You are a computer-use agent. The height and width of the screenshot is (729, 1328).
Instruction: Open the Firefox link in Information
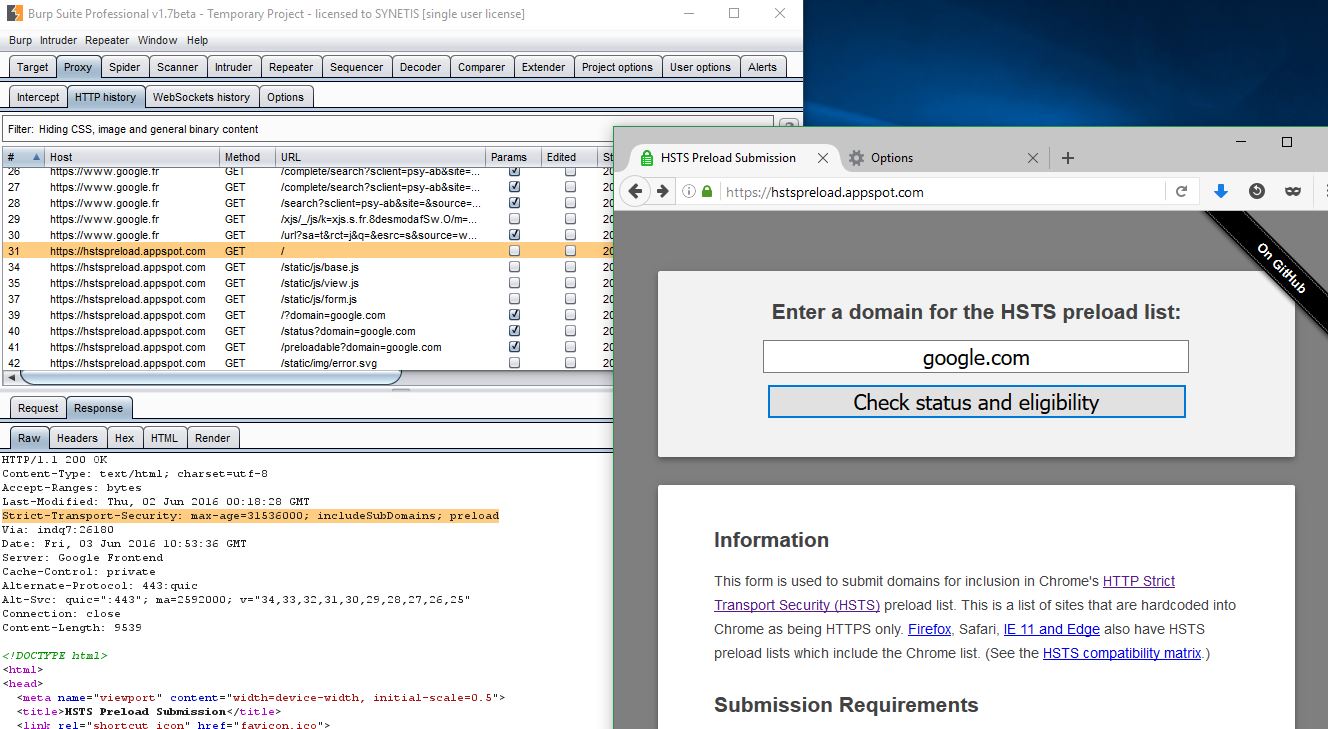tap(930, 629)
